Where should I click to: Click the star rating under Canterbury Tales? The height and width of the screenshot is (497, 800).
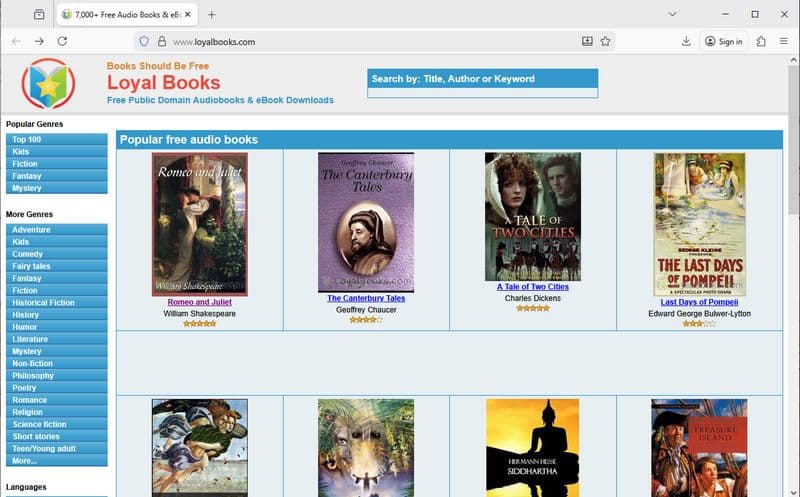(x=366, y=320)
